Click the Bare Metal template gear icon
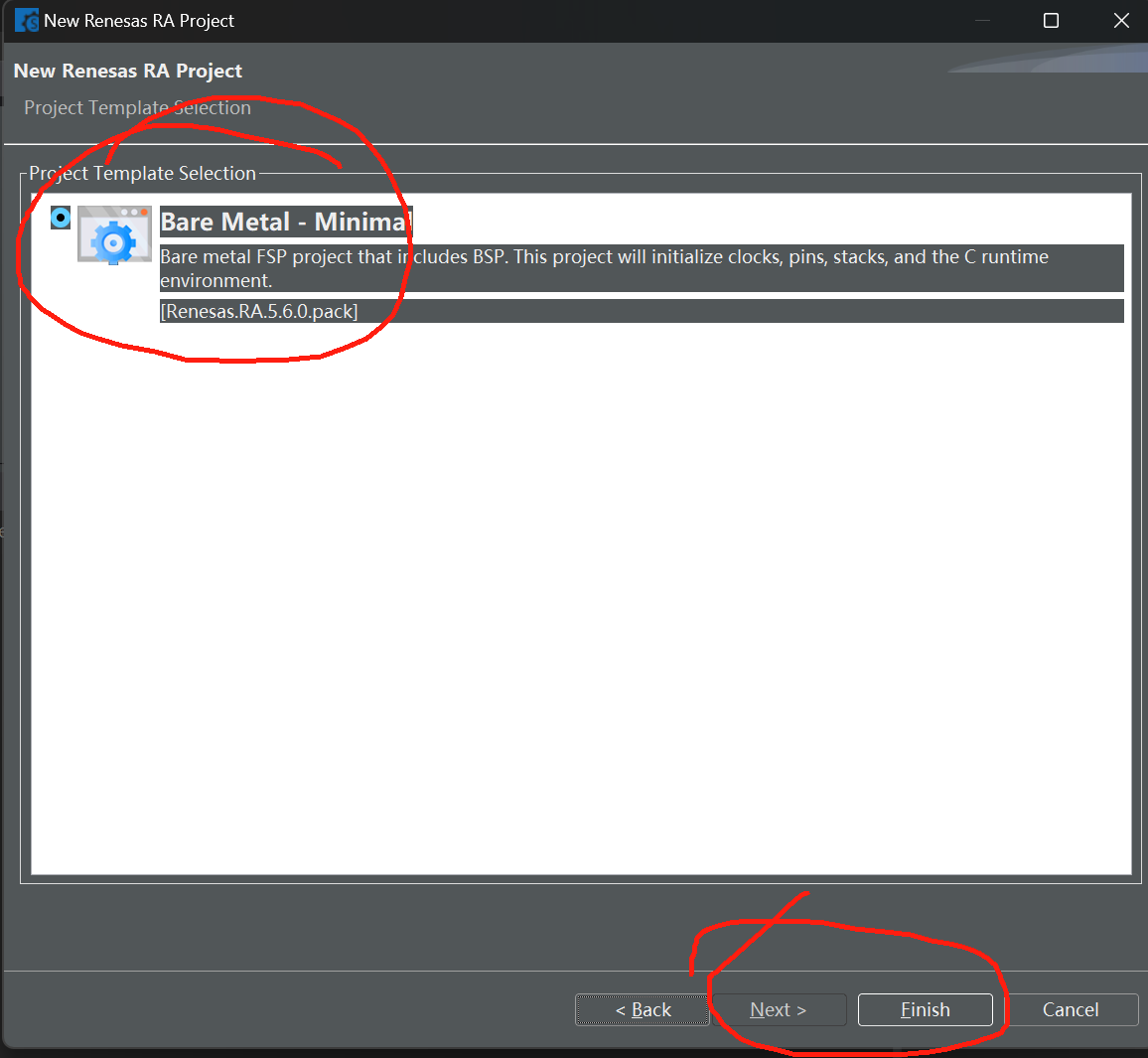 point(114,234)
